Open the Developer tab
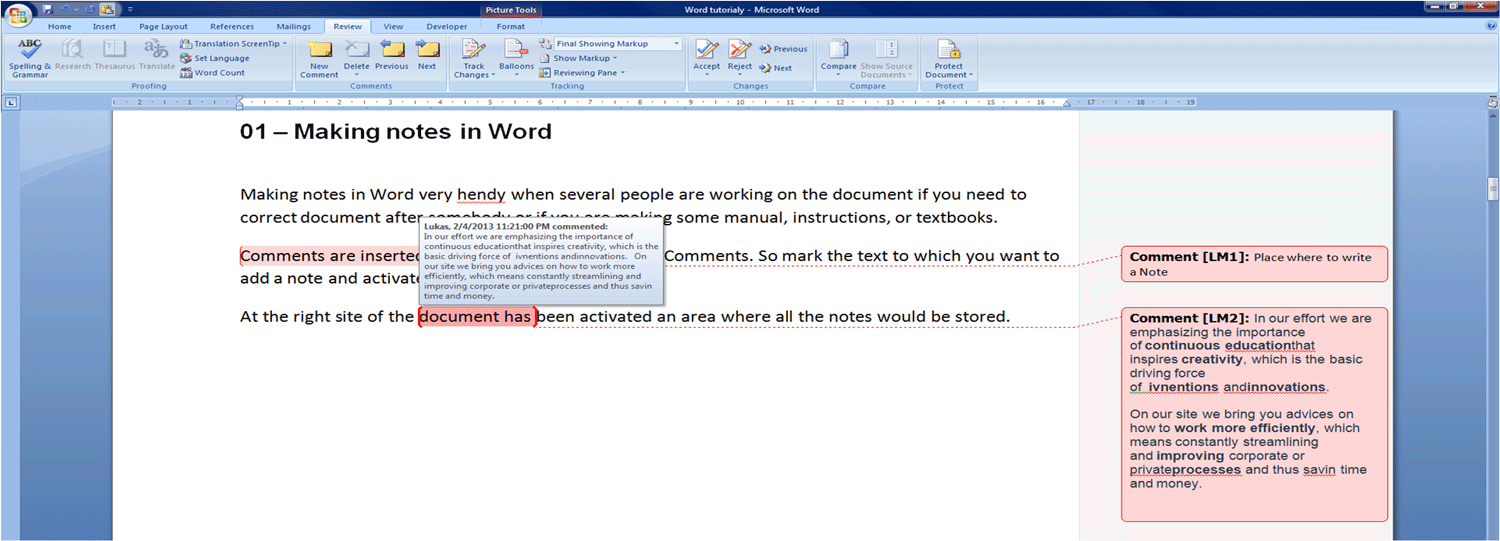The height and width of the screenshot is (541, 1500). tap(446, 26)
